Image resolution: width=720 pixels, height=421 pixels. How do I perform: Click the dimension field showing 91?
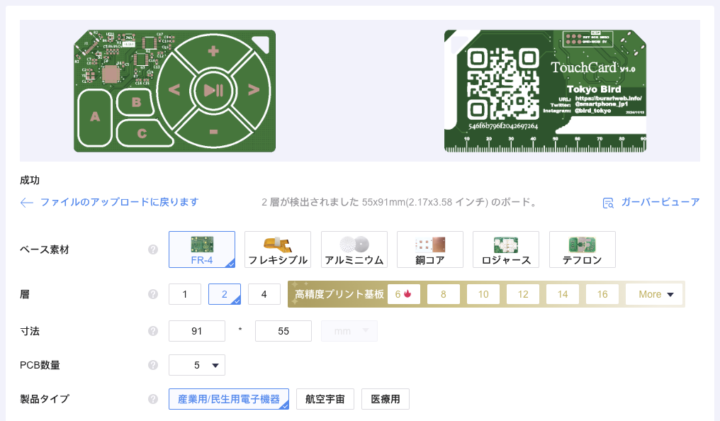(x=197, y=330)
